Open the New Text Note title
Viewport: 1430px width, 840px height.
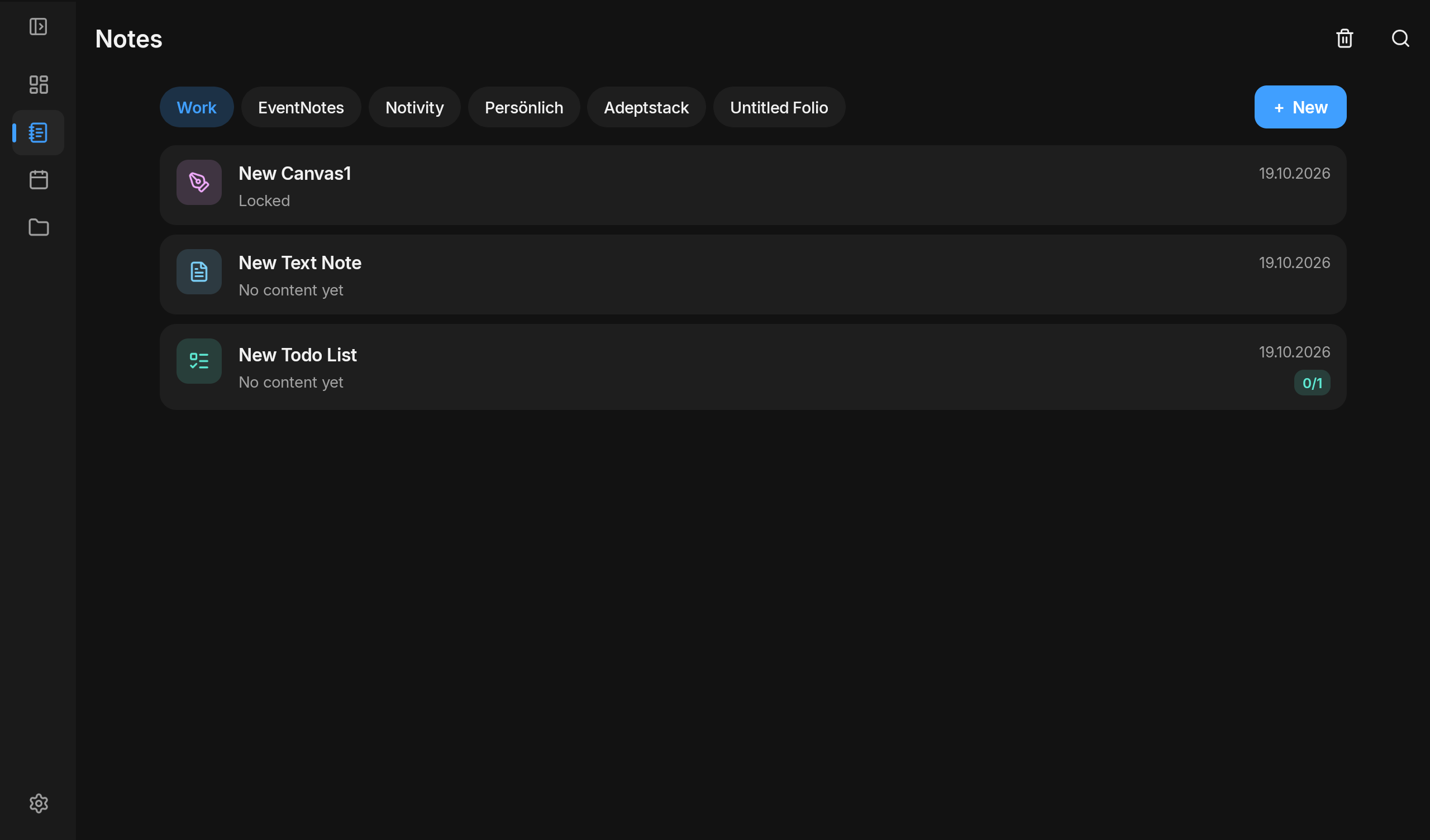click(299, 263)
